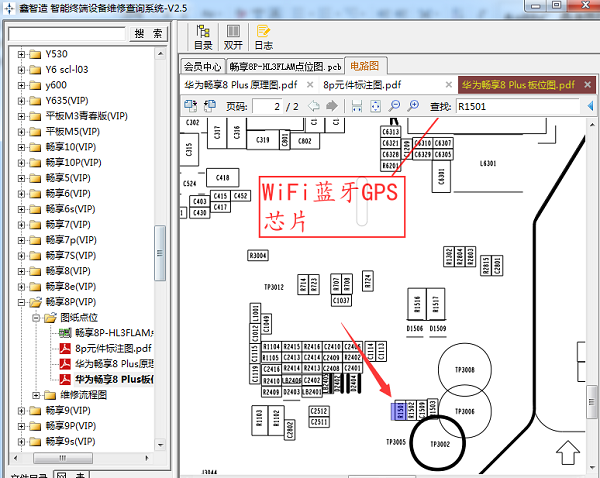Click the file search input field
This screenshot has width=600, height=478.
(67, 34)
